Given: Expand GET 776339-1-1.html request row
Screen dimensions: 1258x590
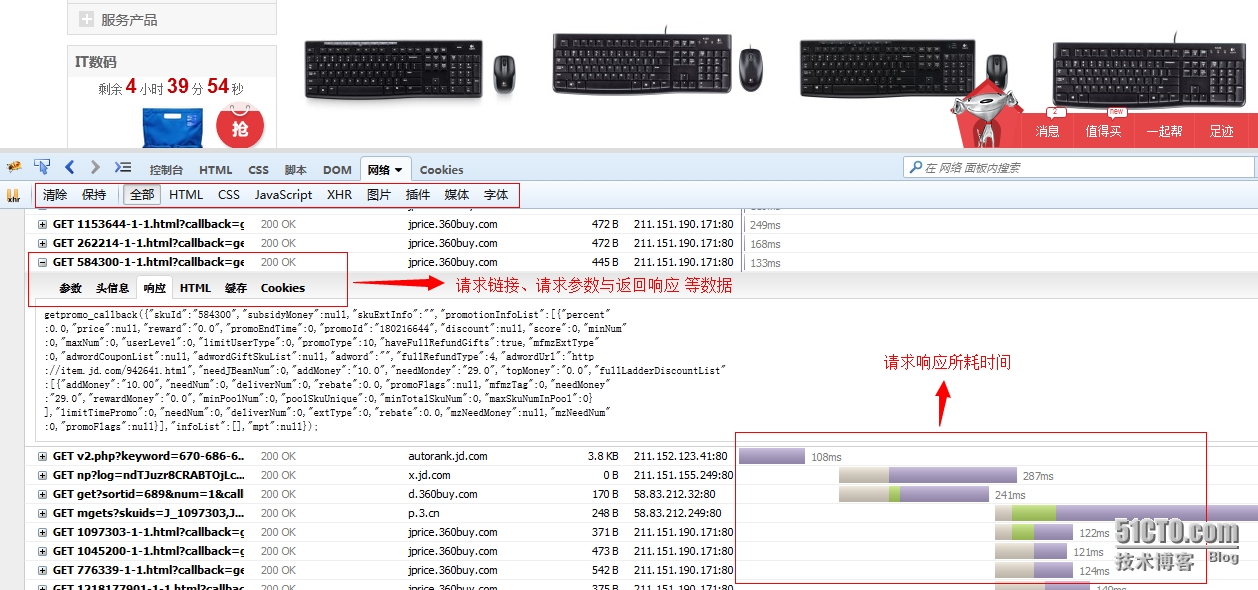Looking at the screenshot, I should [x=42, y=570].
